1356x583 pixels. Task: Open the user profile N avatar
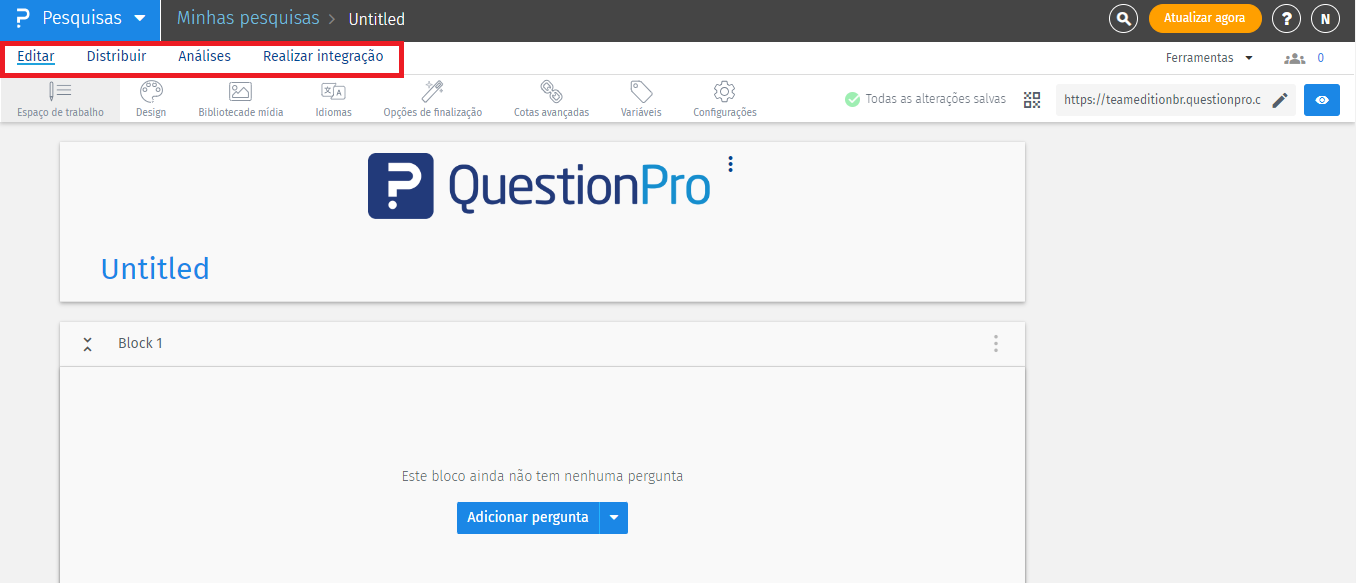point(1325,19)
